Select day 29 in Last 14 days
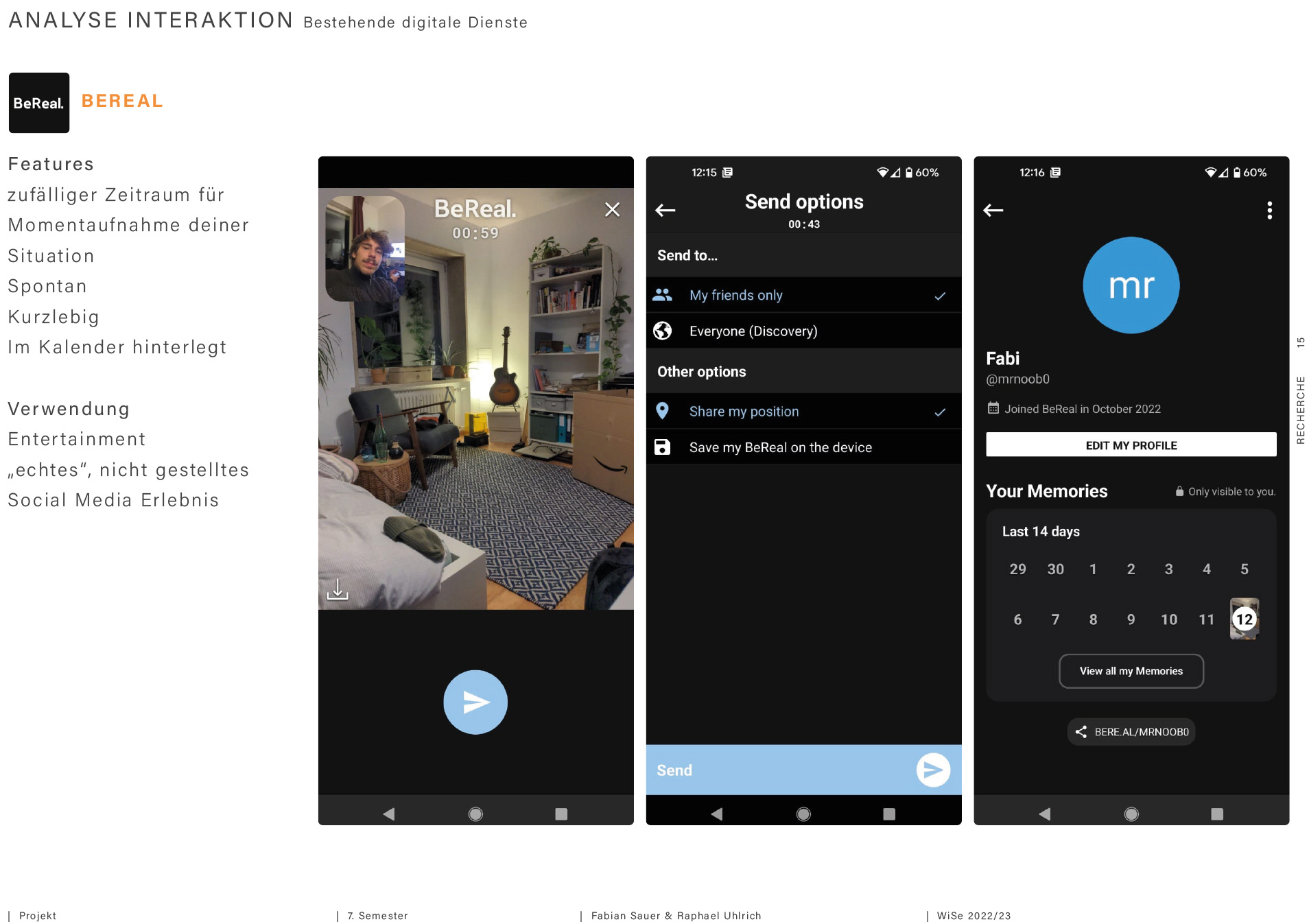1309x924 pixels. 1017,569
